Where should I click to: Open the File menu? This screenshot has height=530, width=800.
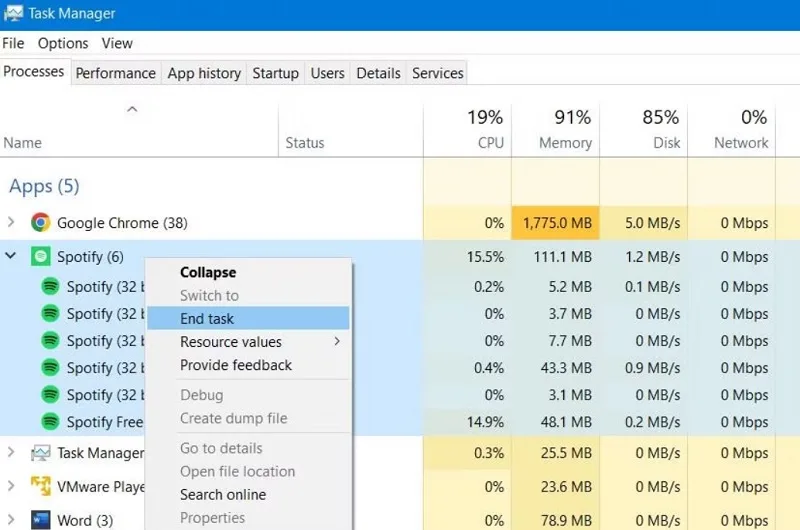click(x=13, y=43)
